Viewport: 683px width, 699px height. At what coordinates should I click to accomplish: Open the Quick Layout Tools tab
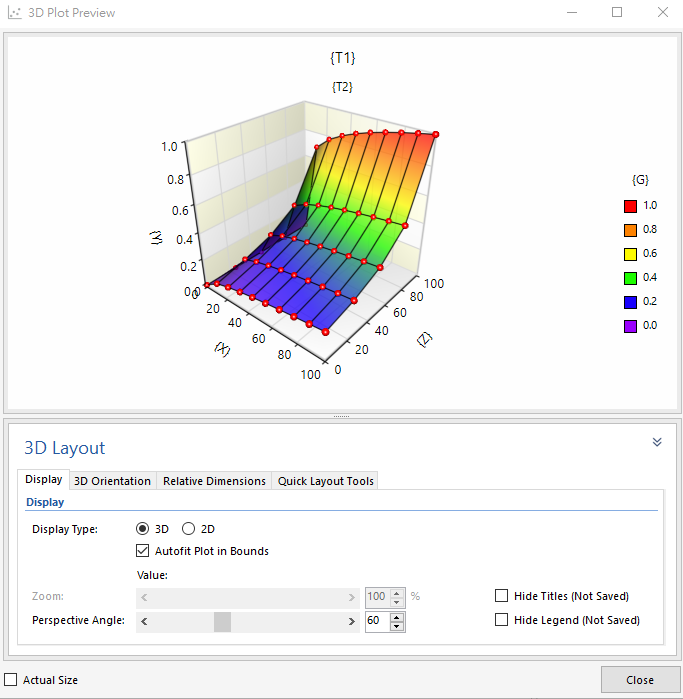point(325,481)
